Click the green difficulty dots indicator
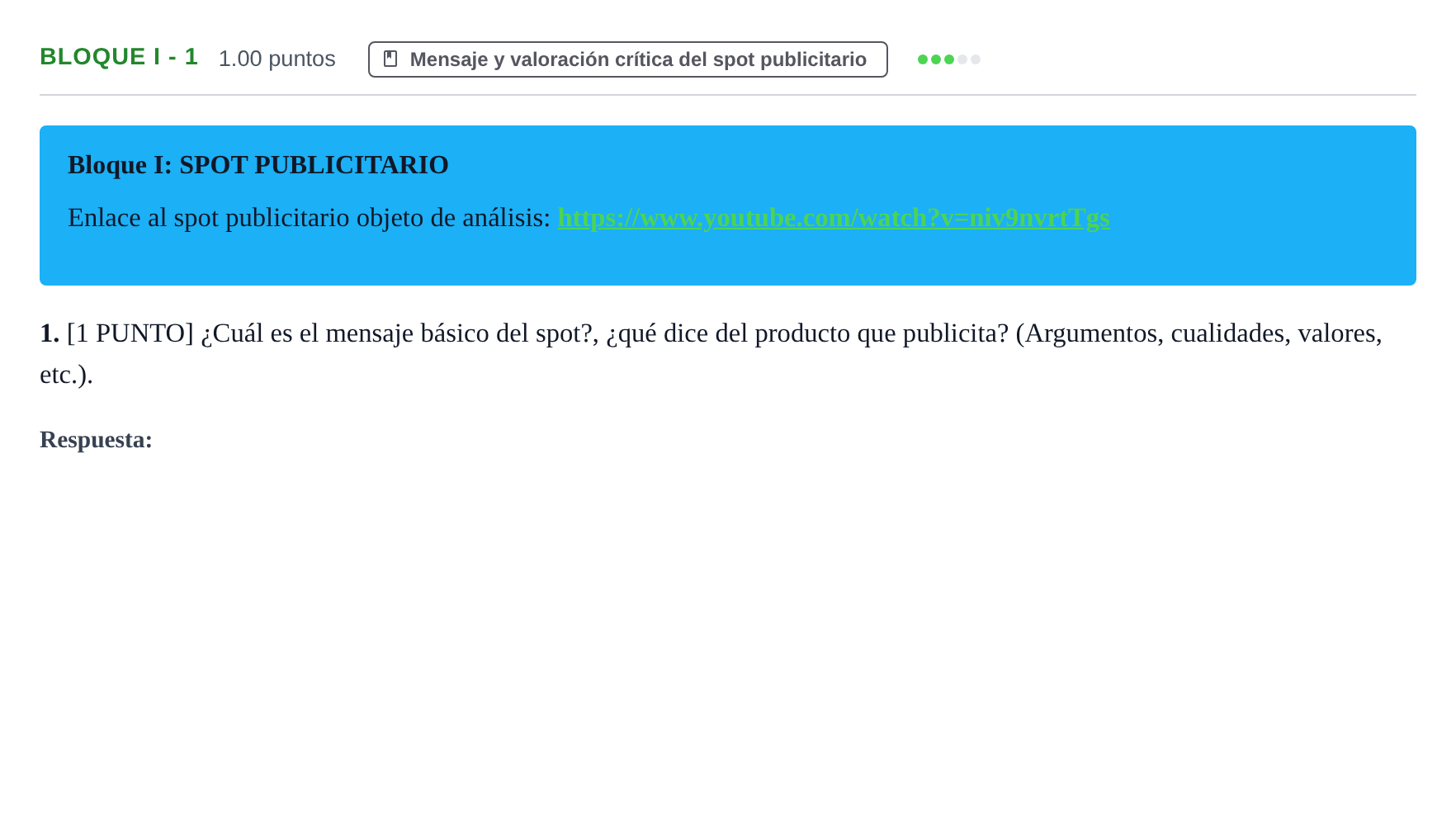 tap(948, 59)
